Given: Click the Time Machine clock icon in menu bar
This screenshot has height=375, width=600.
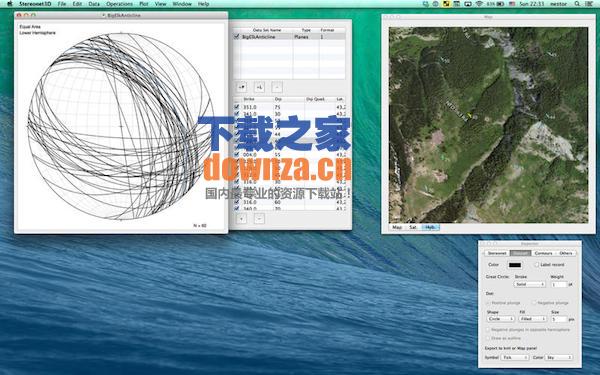Looking at the screenshot, I should click(x=436, y=4).
